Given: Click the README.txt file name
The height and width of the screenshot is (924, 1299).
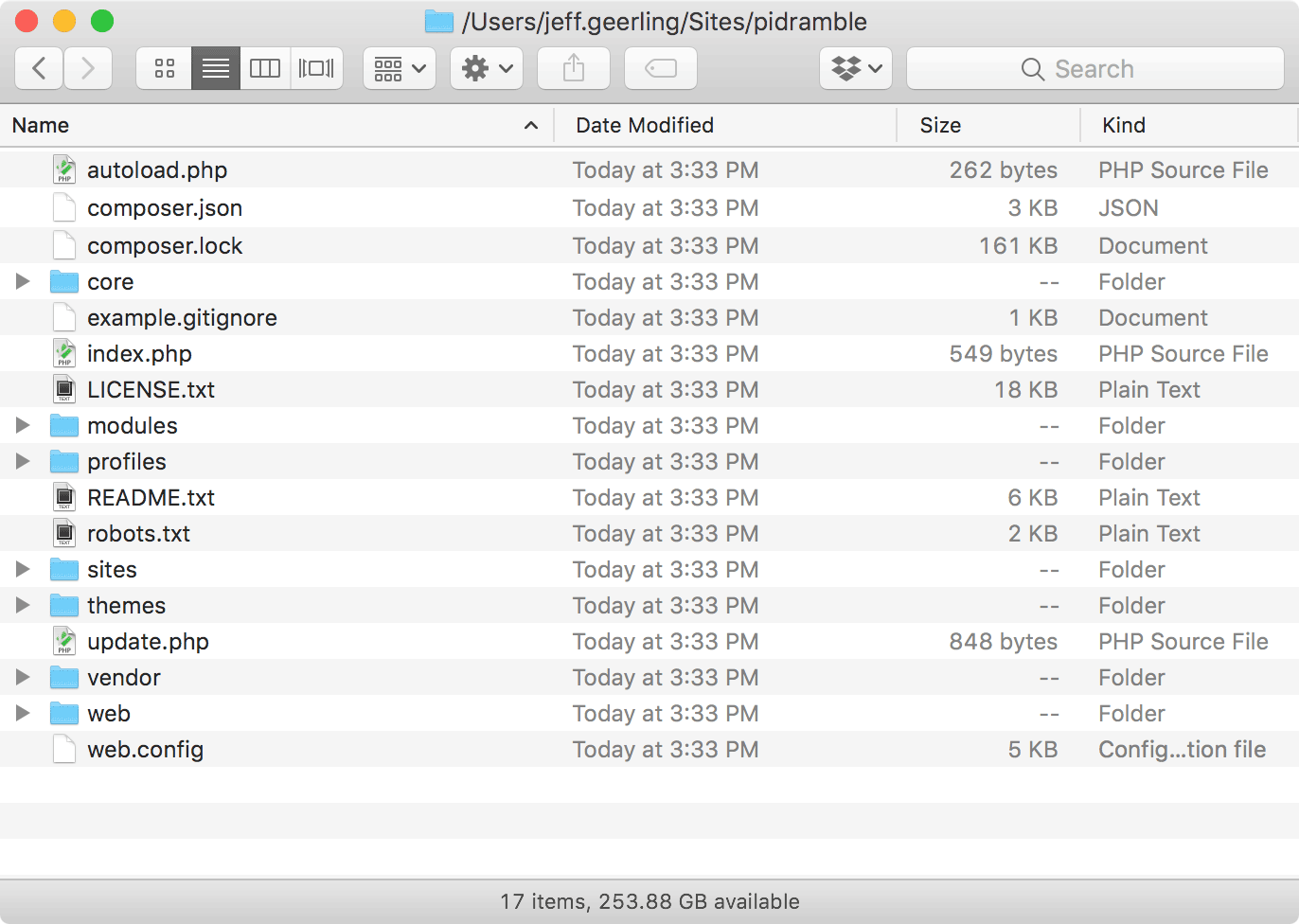Looking at the screenshot, I should click(151, 498).
